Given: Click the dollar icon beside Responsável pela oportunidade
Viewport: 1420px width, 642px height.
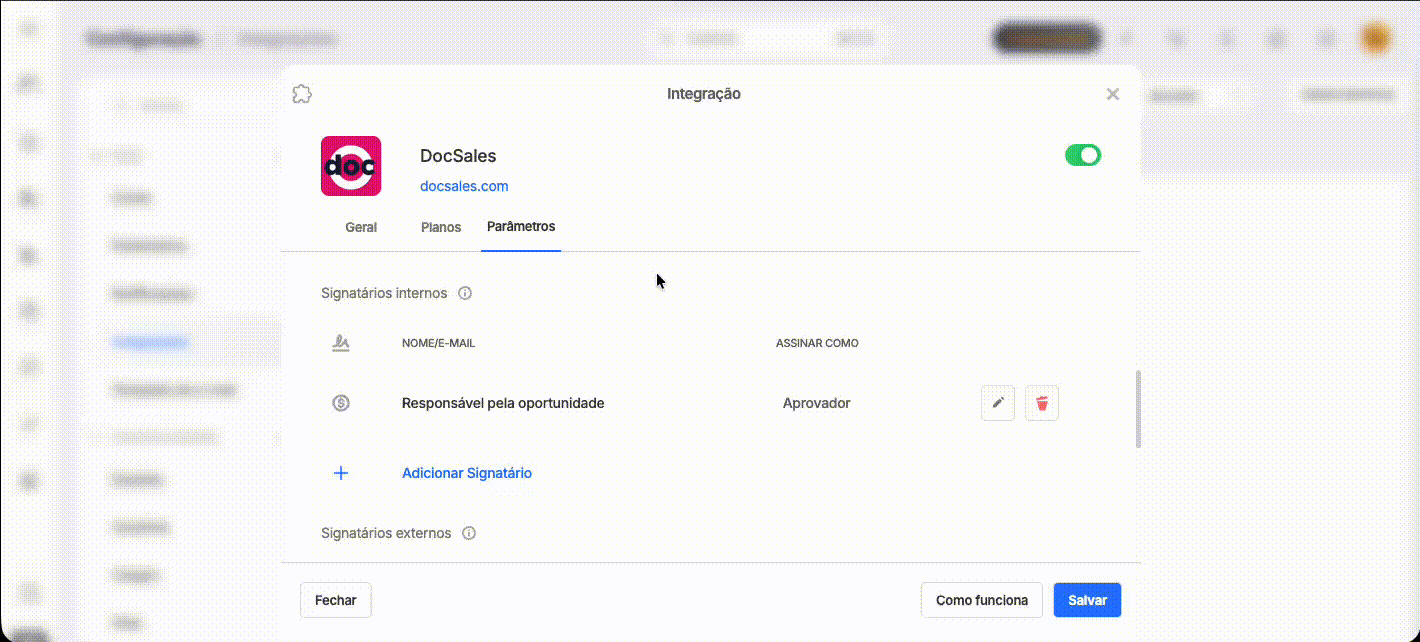Looking at the screenshot, I should pos(341,403).
